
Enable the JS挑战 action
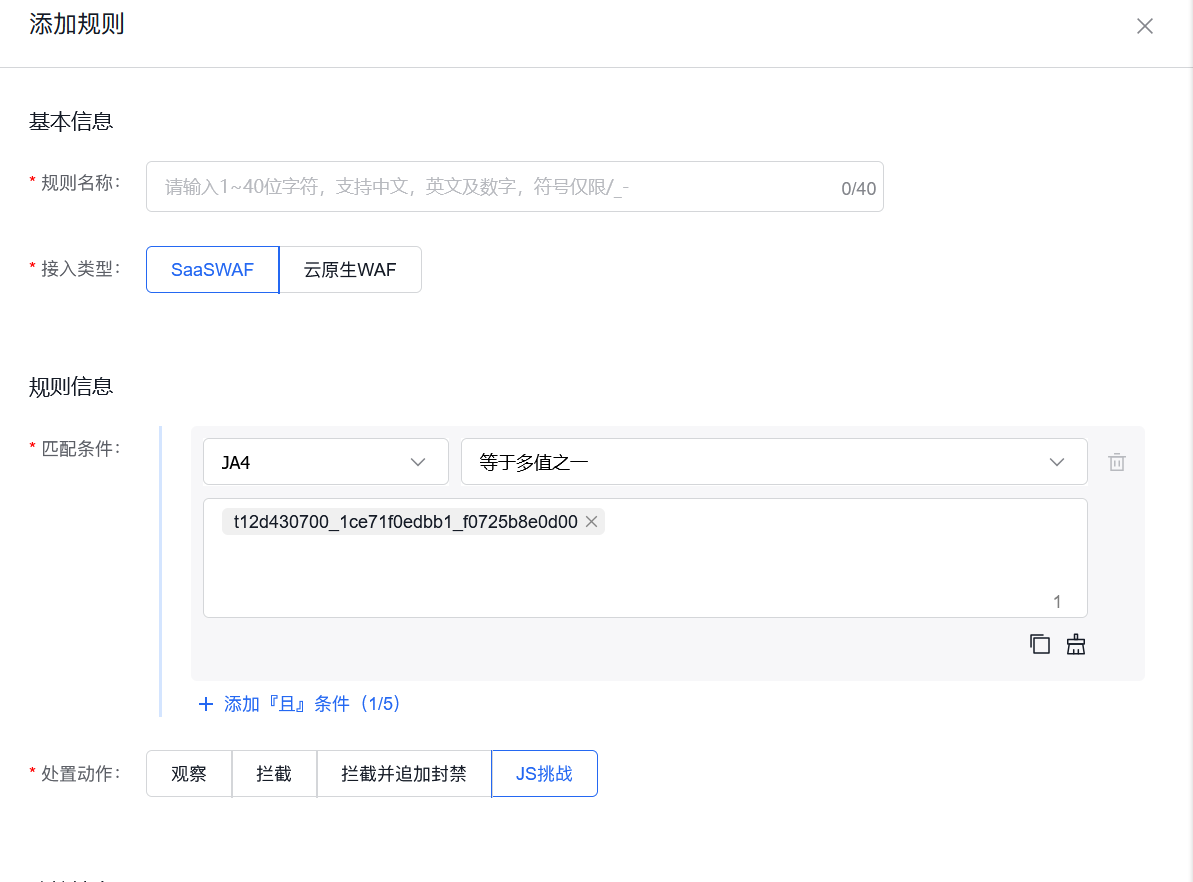tap(544, 773)
